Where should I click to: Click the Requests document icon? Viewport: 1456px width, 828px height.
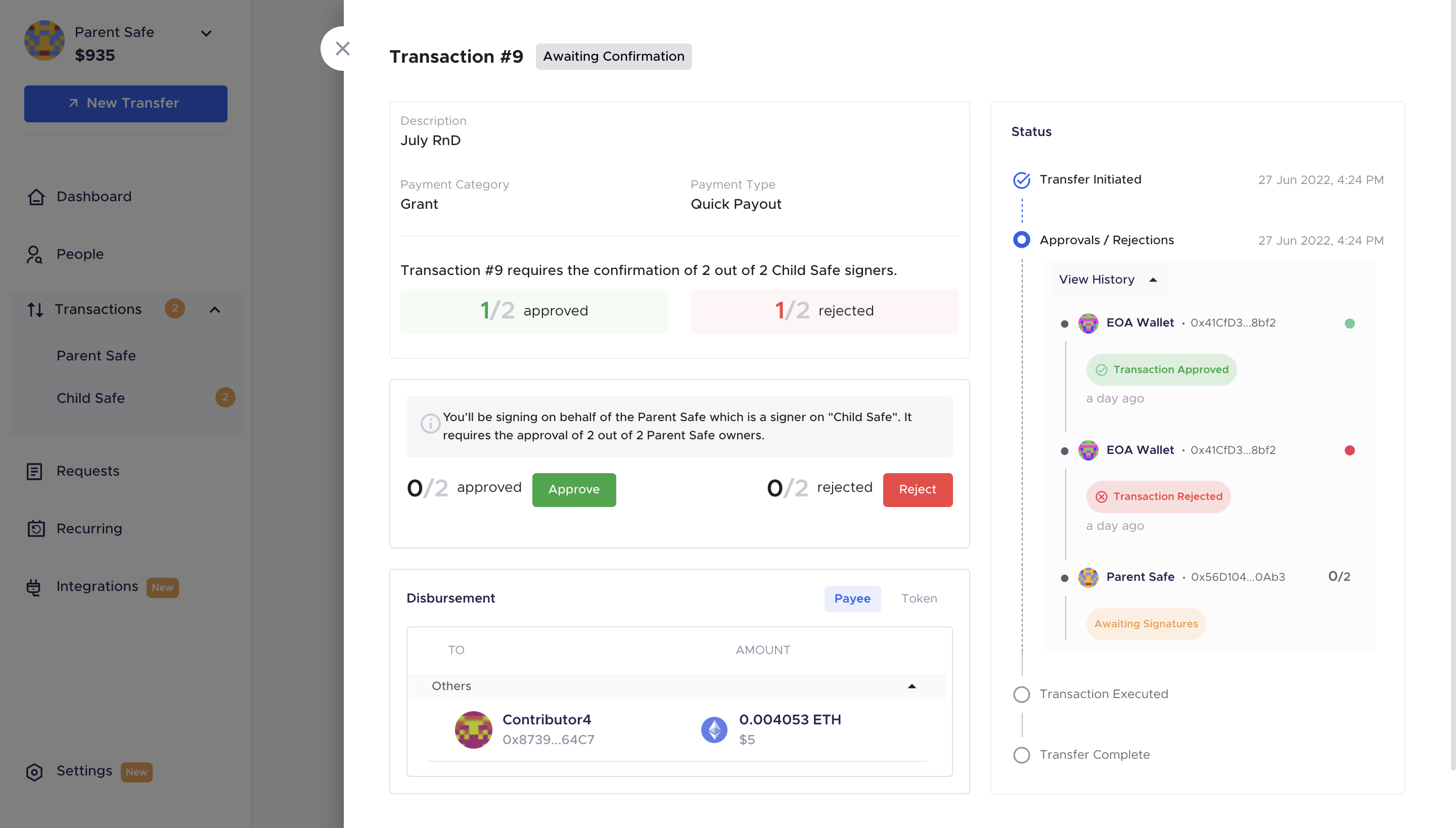pos(34,472)
